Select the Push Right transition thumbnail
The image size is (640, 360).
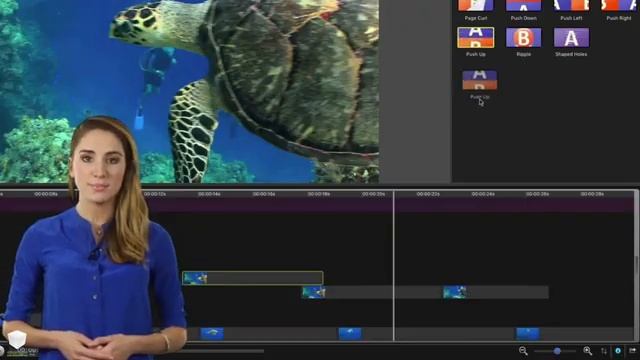619,5
